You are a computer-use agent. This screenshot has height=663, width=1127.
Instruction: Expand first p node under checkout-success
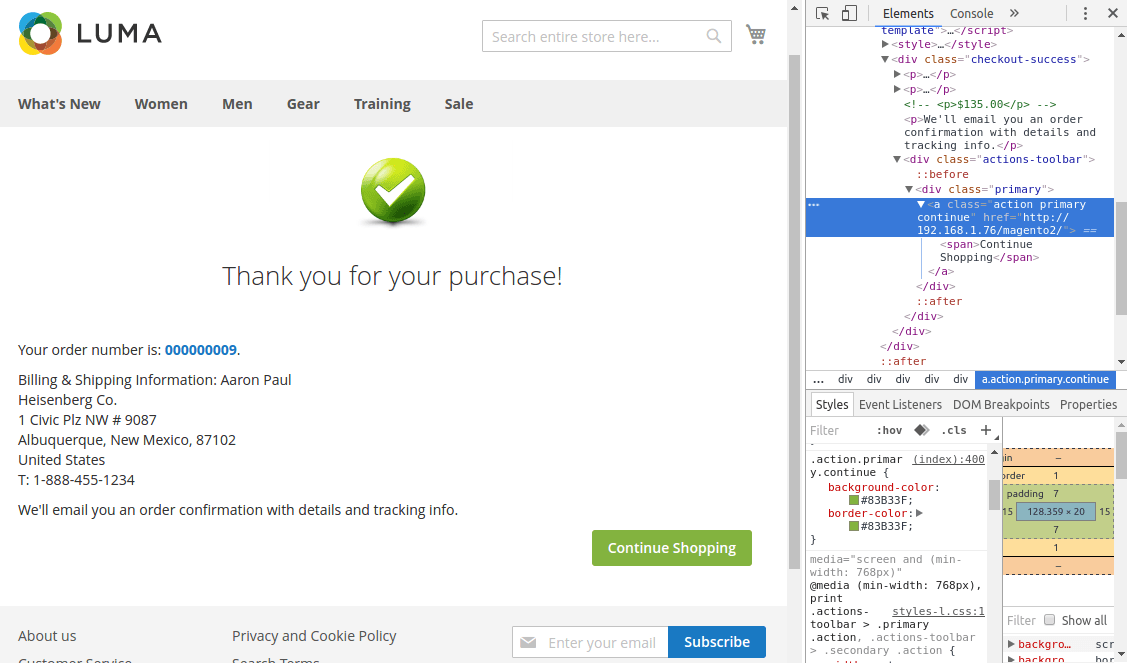point(897,74)
